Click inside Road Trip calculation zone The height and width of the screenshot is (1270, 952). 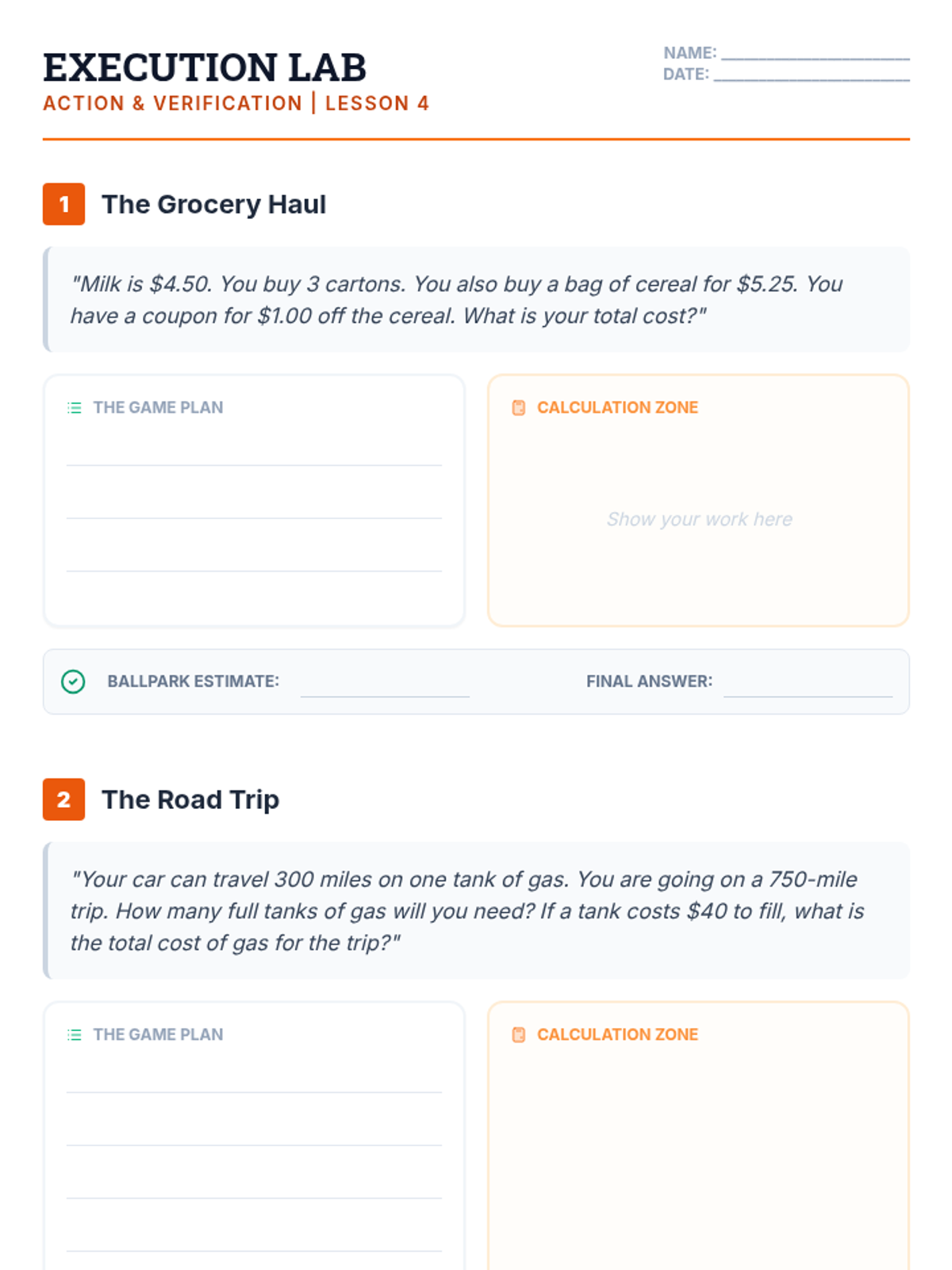(698, 1159)
